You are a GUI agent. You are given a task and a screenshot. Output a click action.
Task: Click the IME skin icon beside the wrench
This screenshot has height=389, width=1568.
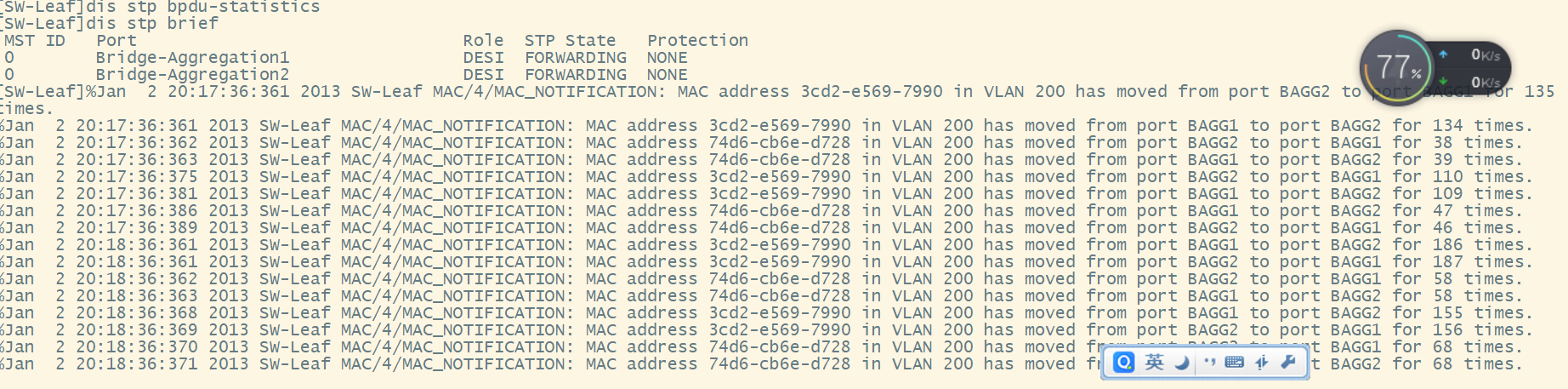[1262, 363]
